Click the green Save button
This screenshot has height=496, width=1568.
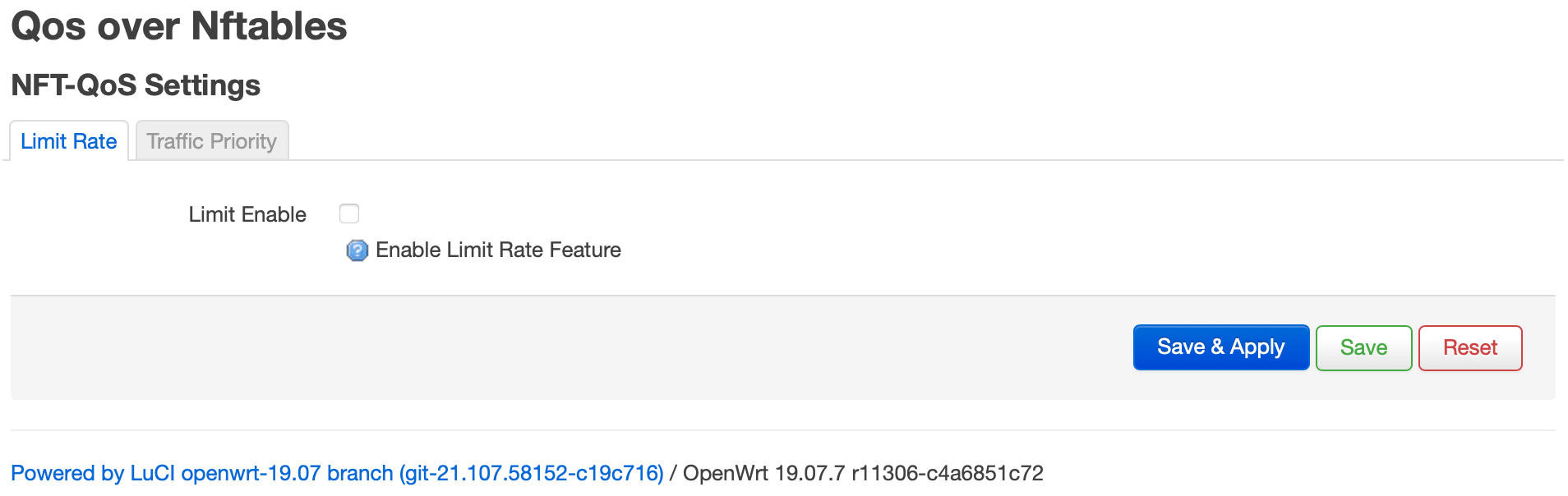pyautogui.click(x=1363, y=347)
